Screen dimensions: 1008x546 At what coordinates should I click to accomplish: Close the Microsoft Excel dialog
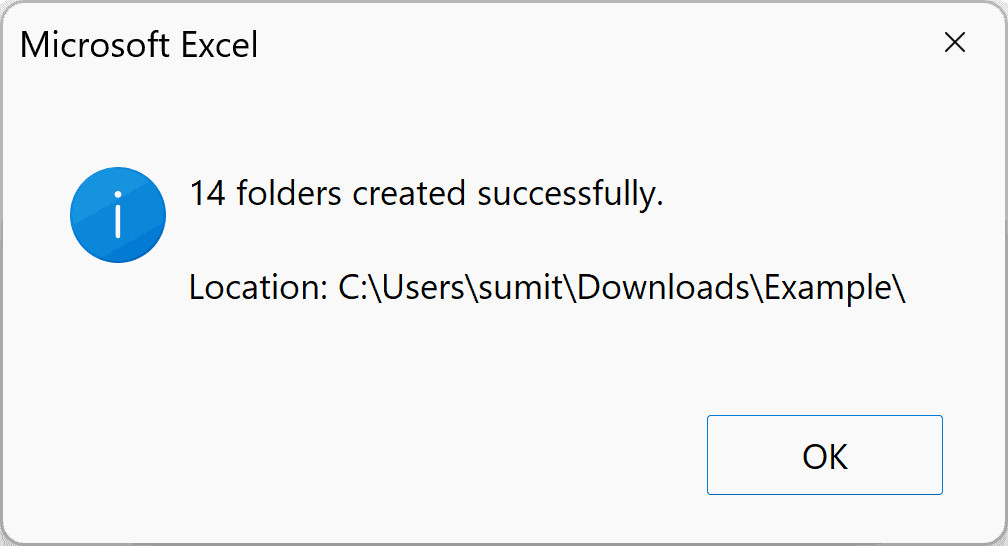(x=955, y=43)
